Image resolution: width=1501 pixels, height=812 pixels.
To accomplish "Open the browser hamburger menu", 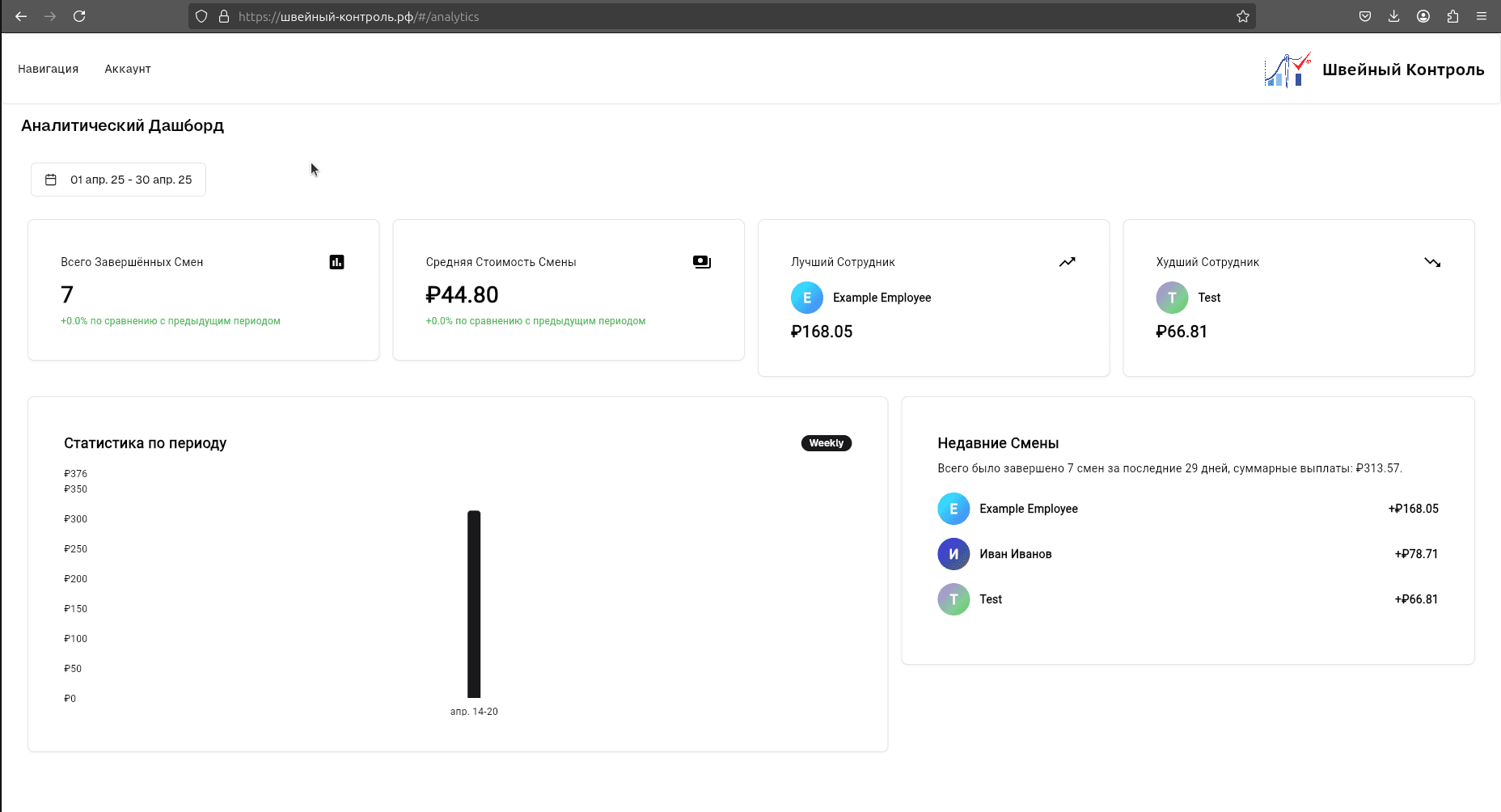I will 1482,16.
